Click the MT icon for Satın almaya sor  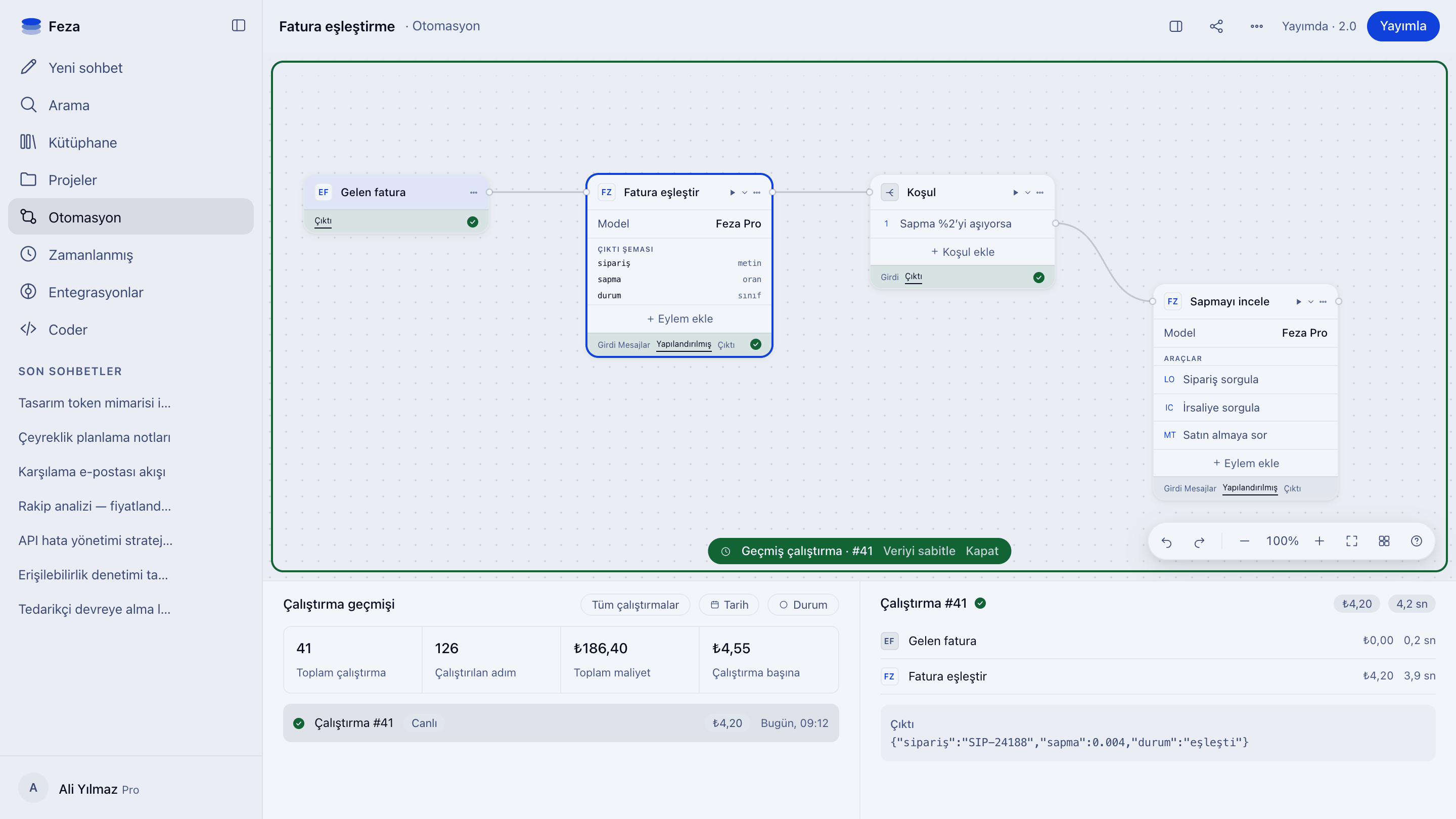pos(1169,435)
